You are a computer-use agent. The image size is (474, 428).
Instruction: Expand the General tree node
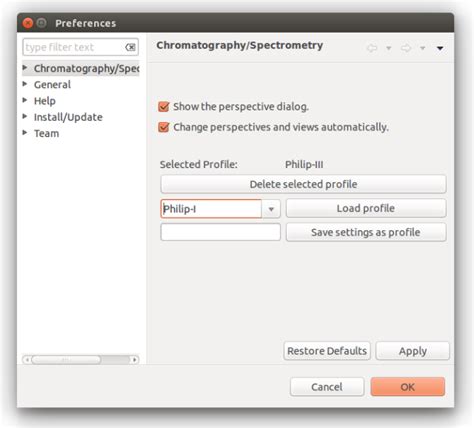click(25, 84)
